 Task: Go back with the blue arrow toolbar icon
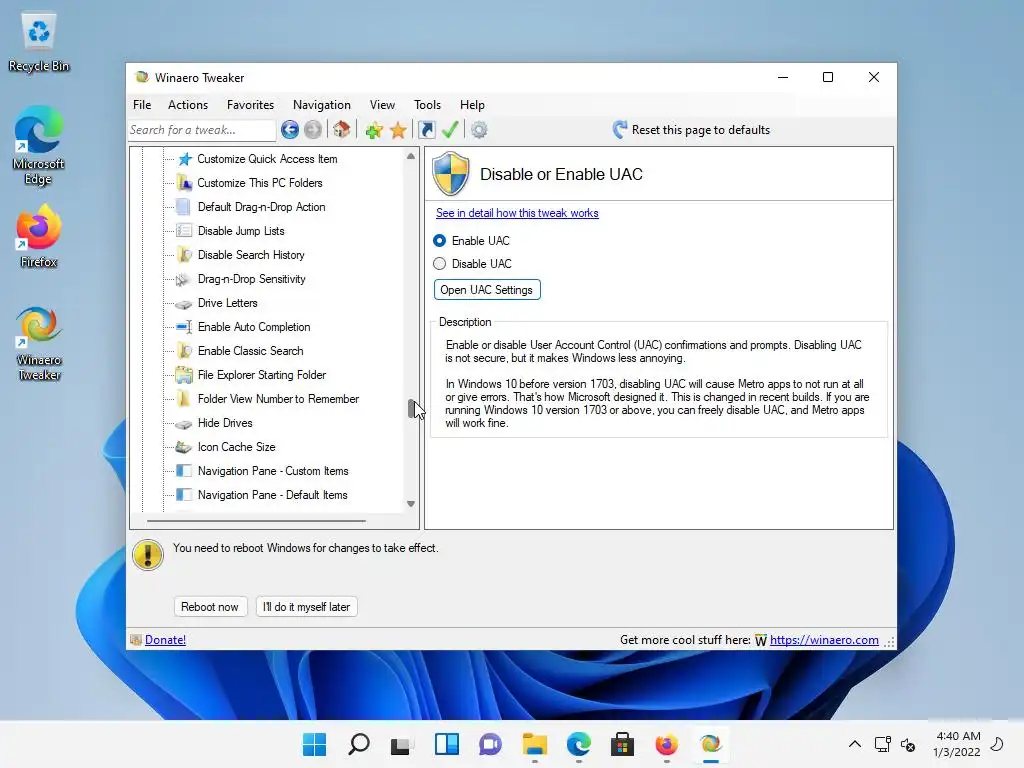click(290, 130)
